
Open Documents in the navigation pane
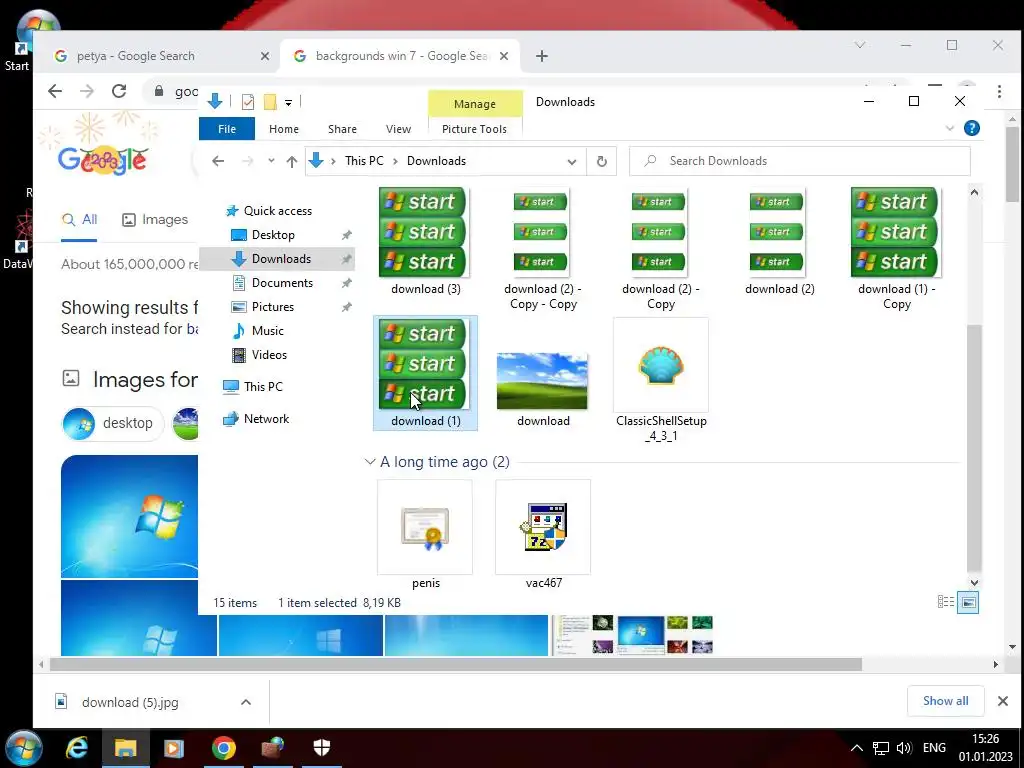click(x=282, y=283)
